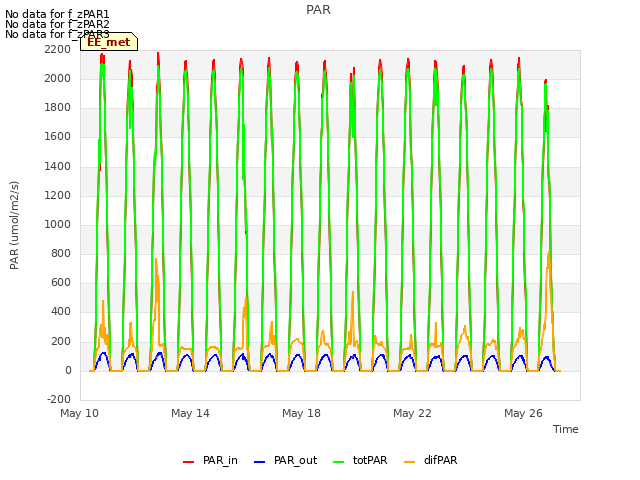This screenshot has width=640, height=480.
Task: Click the red PAR_in legend swatch
Action: [x=189, y=462]
